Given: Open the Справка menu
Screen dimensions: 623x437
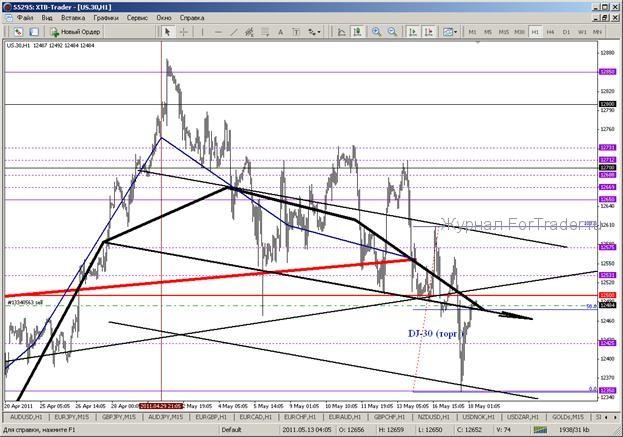Looking at the screenshot, I should (x=192, y=18).
